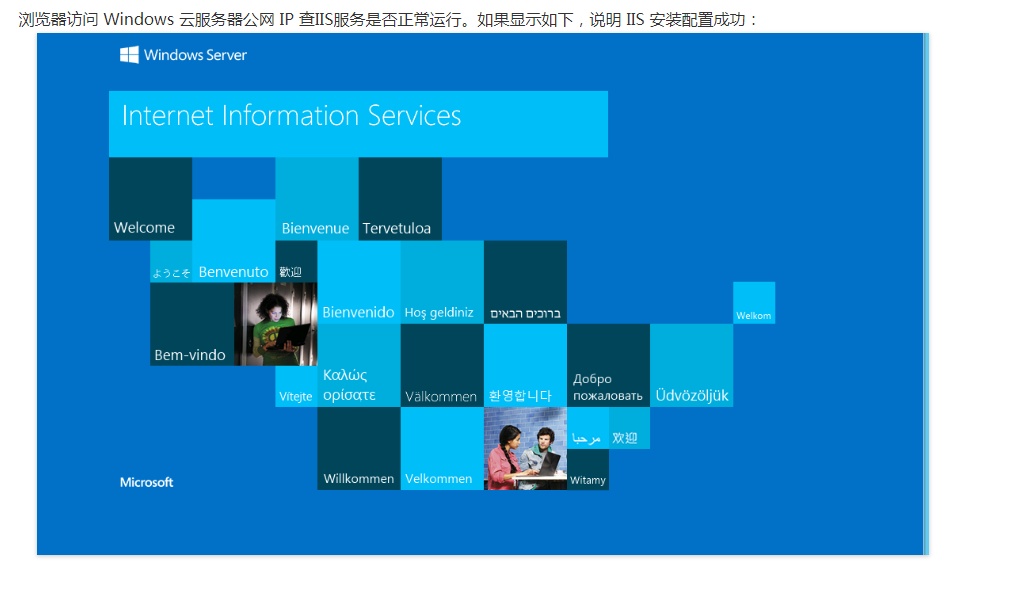Screen dimensions: 1009x592
Task: Select the Swedish Välkommen tile
Action: pos(442,365)
